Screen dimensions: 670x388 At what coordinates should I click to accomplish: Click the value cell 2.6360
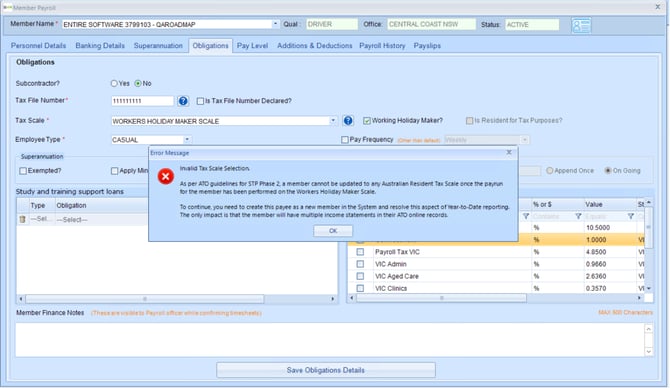(610, 276)
